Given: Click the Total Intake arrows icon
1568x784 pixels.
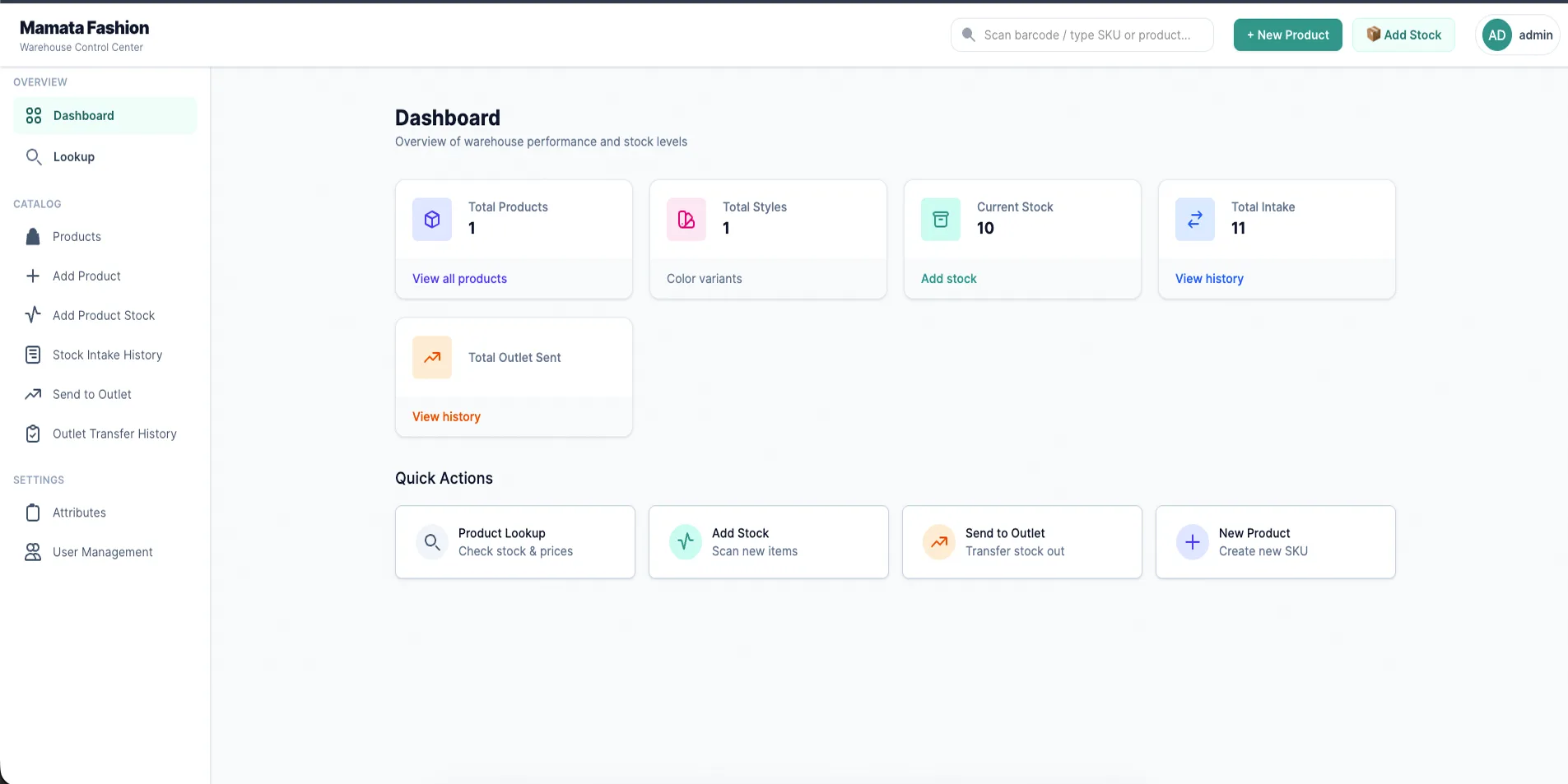Looking at the screenshot, I should tap(1194, 220).
